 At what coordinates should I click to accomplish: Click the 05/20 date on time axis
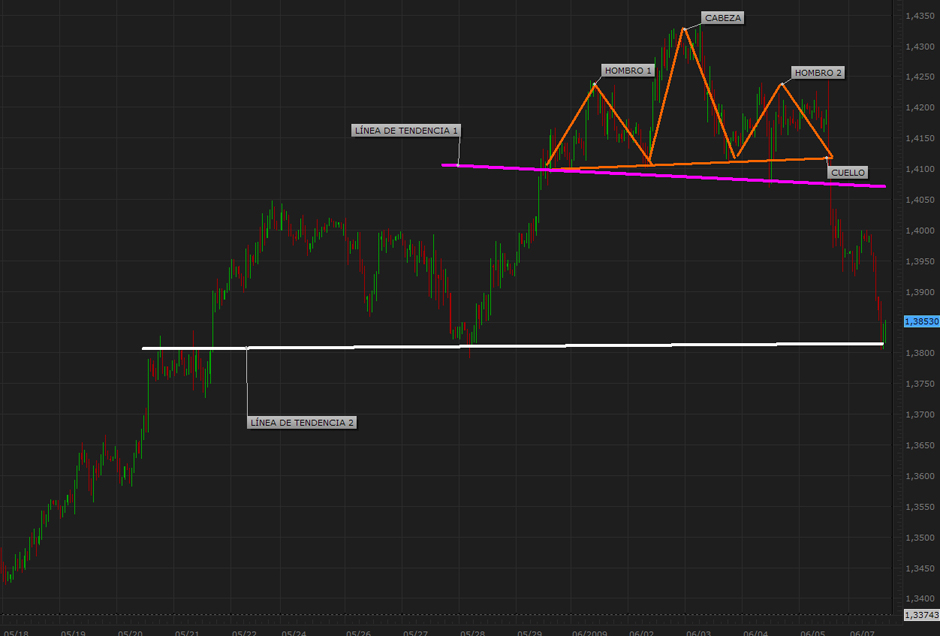(130, 632)
